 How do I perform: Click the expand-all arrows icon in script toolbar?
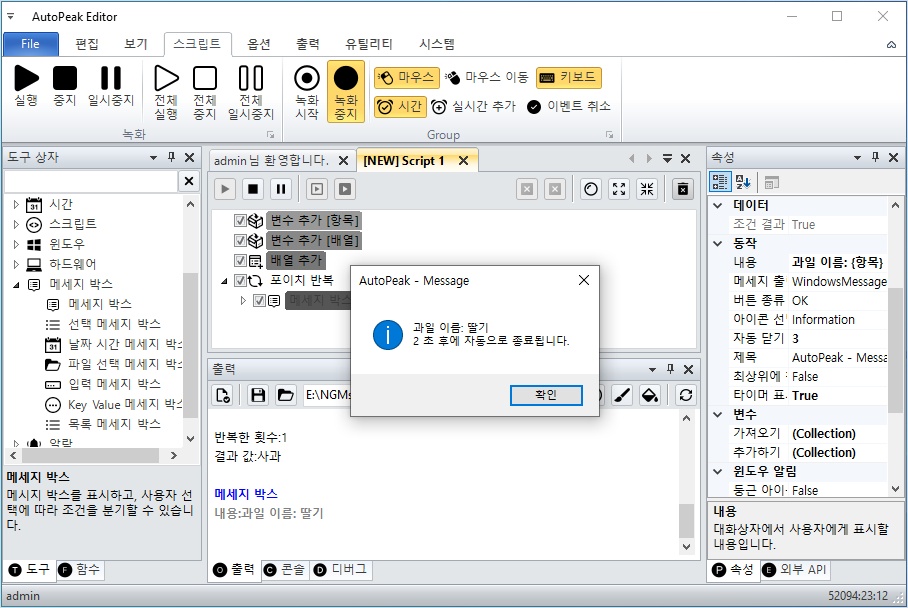point(619,189)
